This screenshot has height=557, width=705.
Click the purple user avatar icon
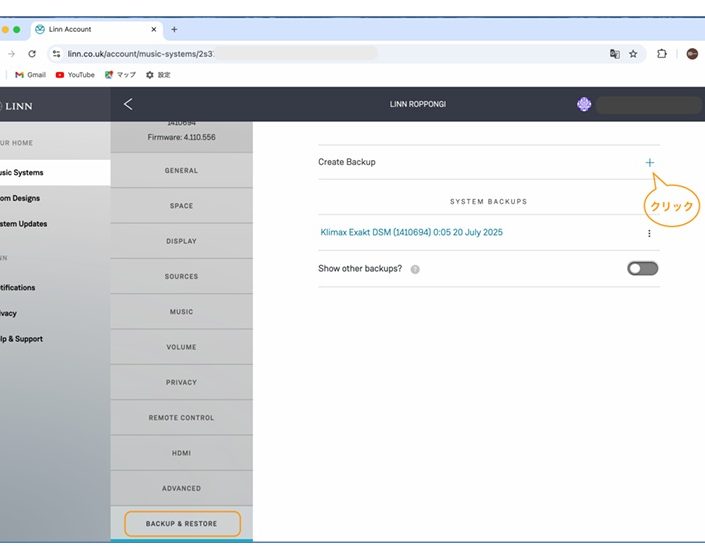(x=584, y=104)
